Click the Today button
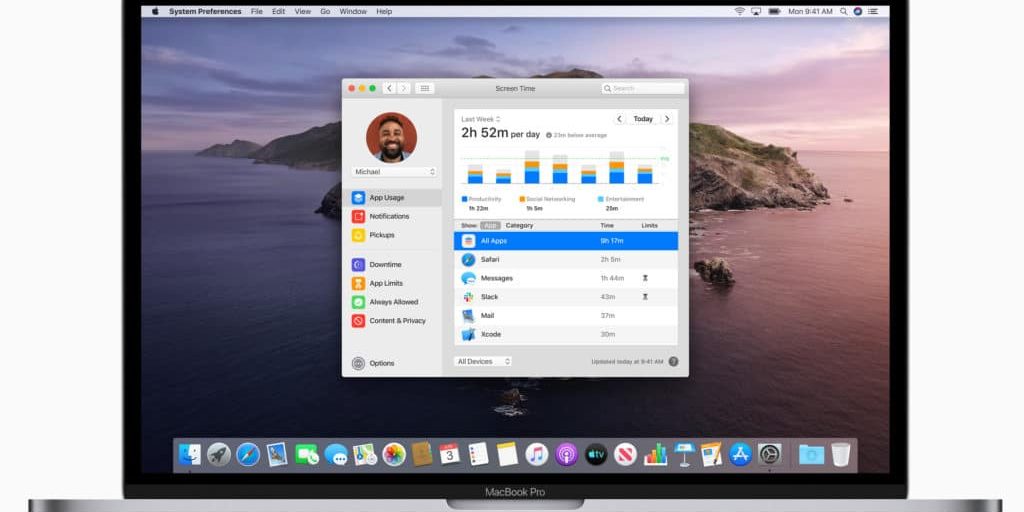 click(x=643, y=119)
